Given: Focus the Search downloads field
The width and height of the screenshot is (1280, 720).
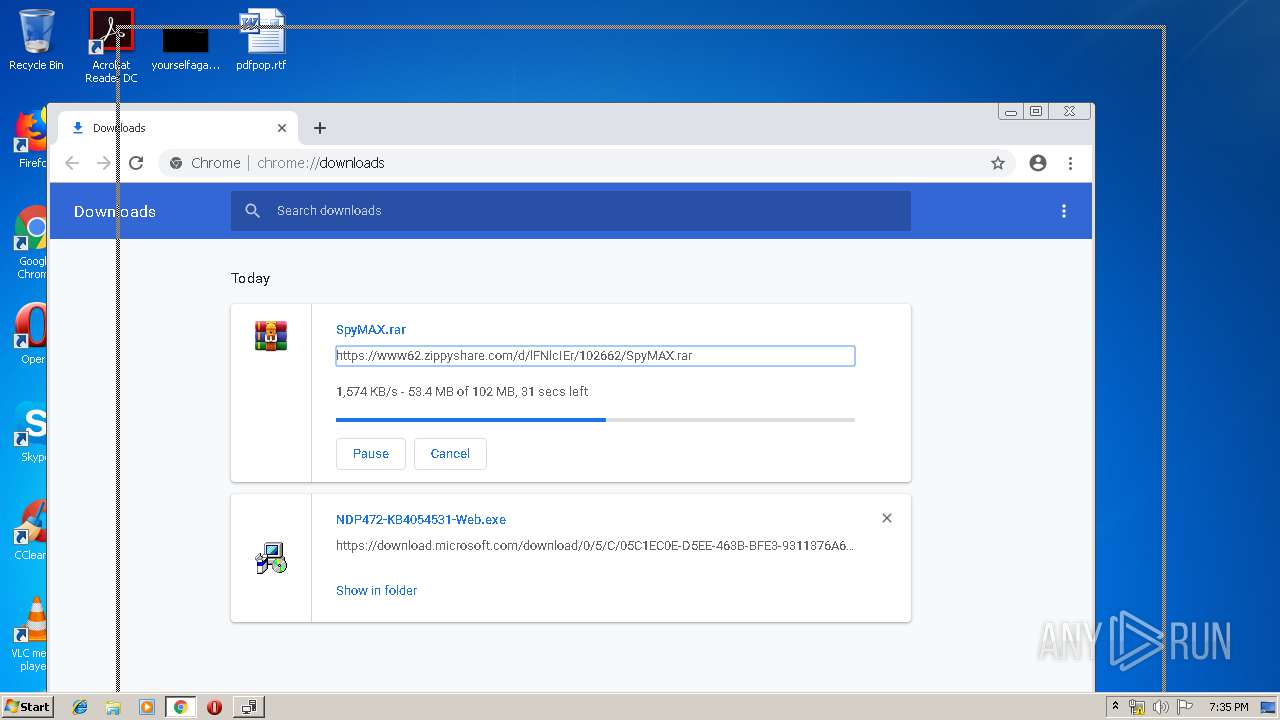Looking at the screenshot, I should pyautogui.click(x=571, y=211).
